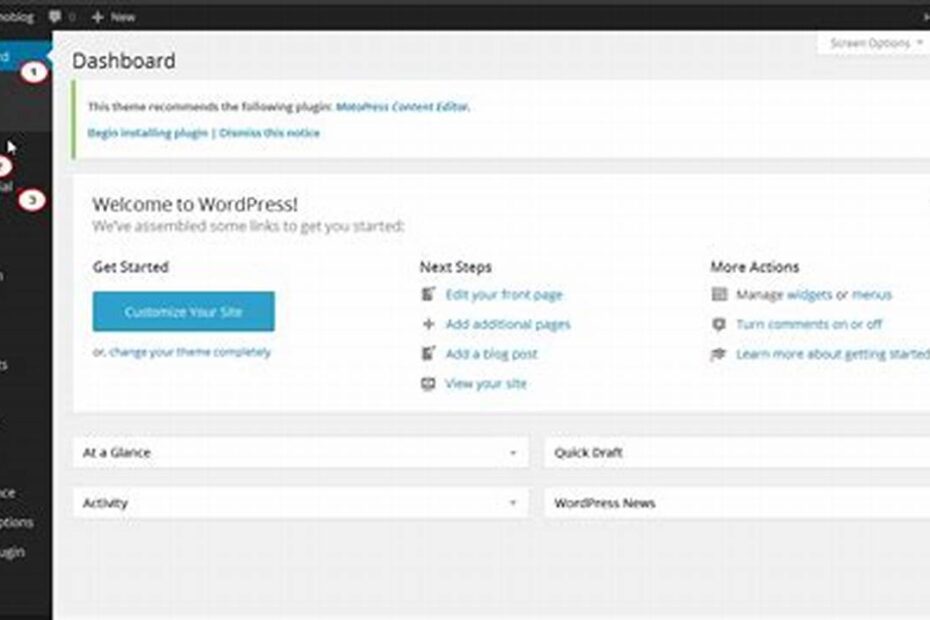Click the Get Started heading

click(130, 267)
